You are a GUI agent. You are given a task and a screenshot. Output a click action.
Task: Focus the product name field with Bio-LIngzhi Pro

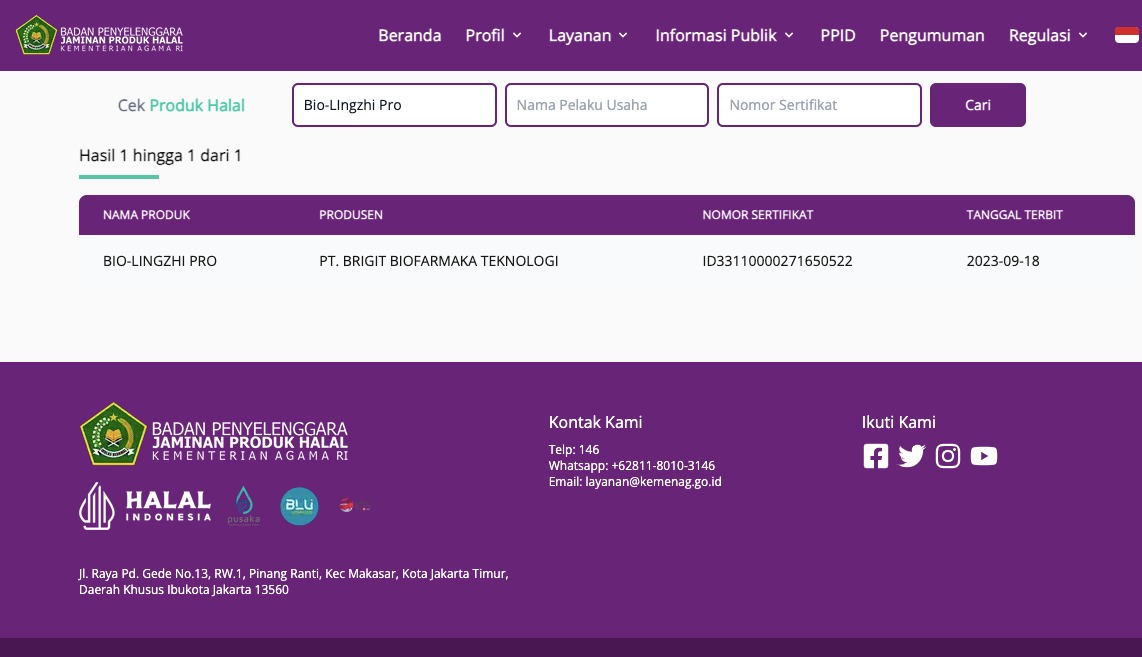394,105
